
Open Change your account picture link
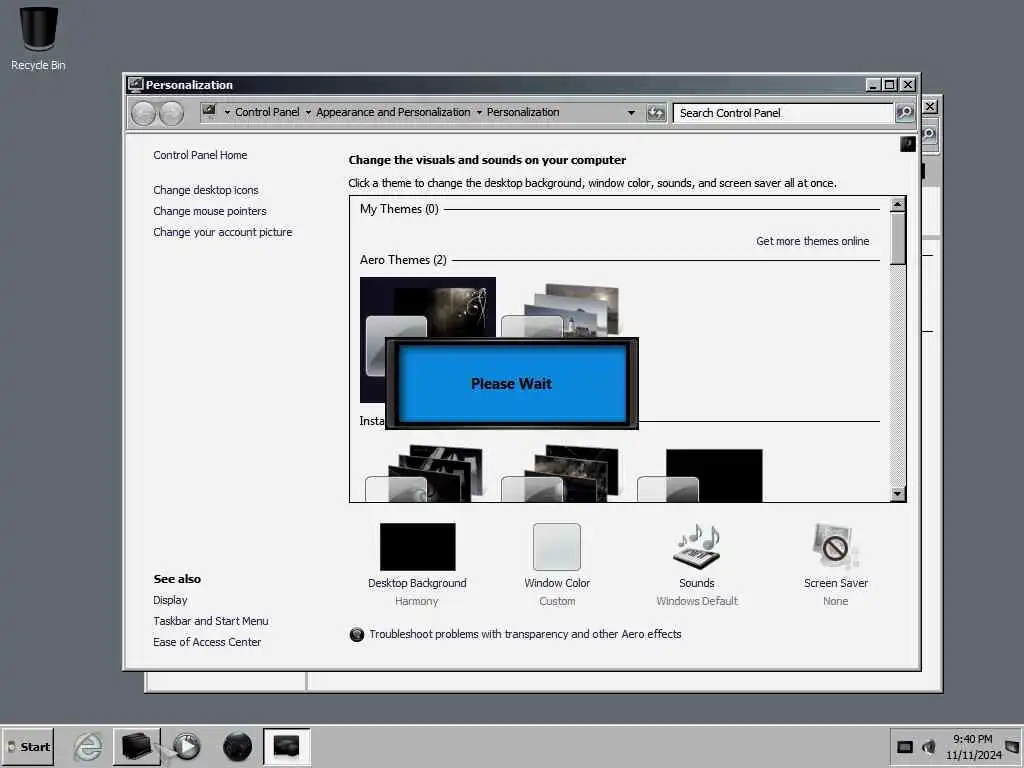(223, 232)
